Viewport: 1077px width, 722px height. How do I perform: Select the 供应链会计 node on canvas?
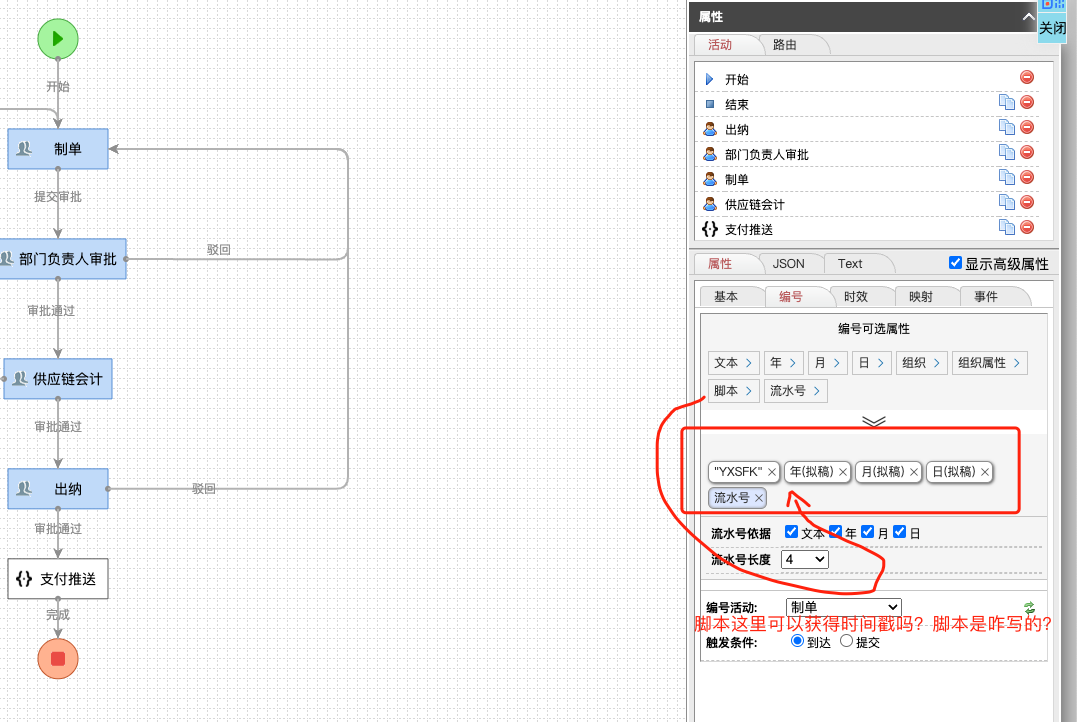[x=58, y=379]
